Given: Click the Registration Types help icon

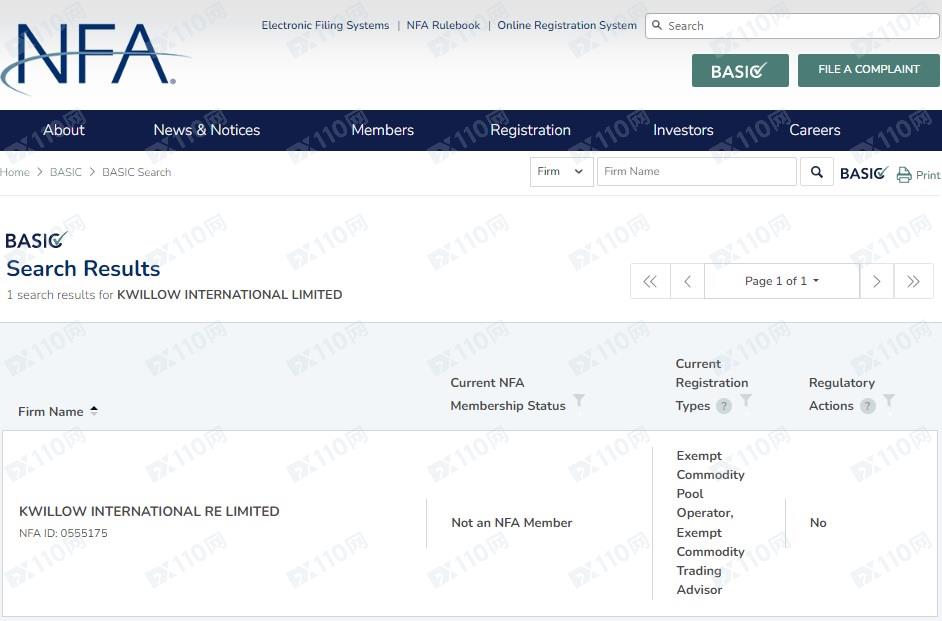Looking at the screenshot, I should coord(724,406).
